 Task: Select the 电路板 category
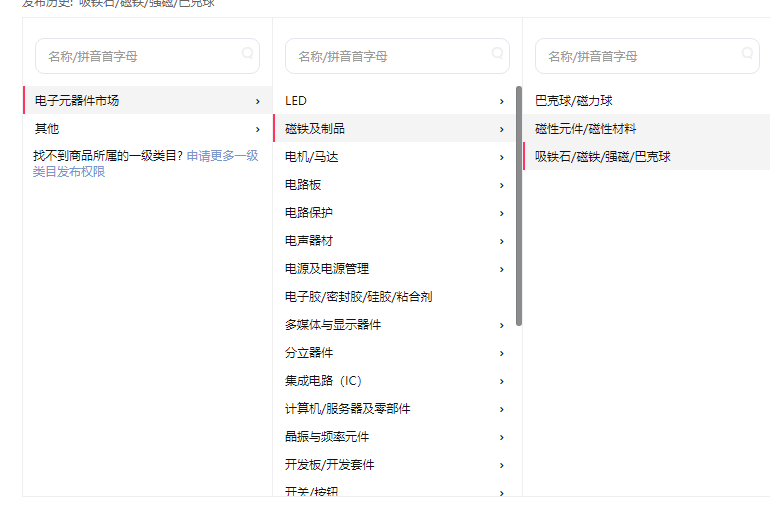303,185
